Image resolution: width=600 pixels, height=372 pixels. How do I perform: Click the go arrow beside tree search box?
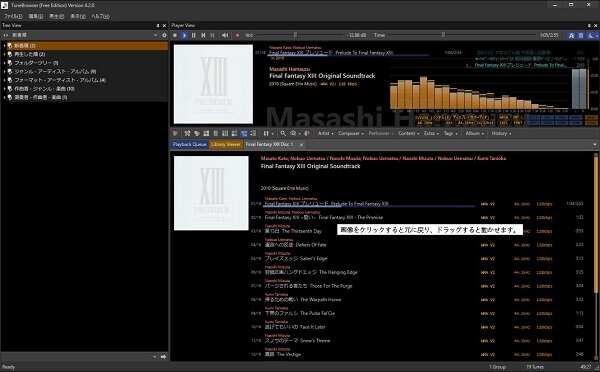coord(163,357)
